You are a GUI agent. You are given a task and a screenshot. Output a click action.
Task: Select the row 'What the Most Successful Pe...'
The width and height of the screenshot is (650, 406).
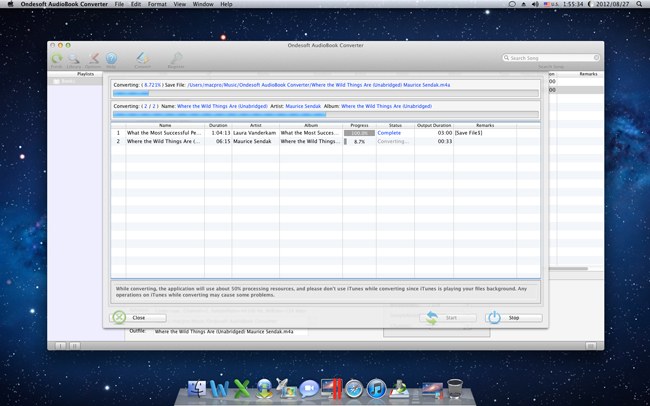[x=325, y=133]
